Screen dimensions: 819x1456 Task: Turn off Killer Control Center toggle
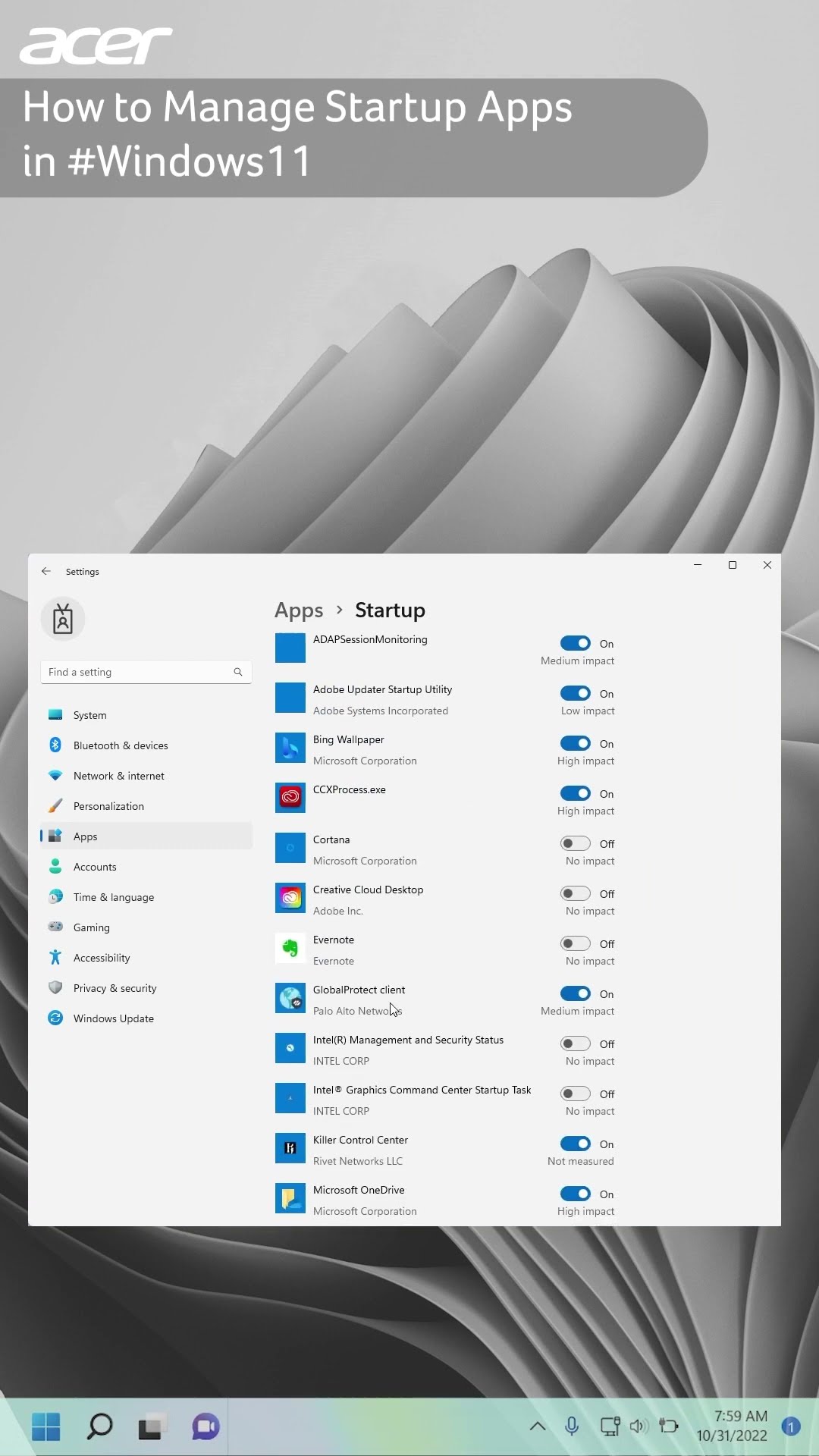(576, 1144)
